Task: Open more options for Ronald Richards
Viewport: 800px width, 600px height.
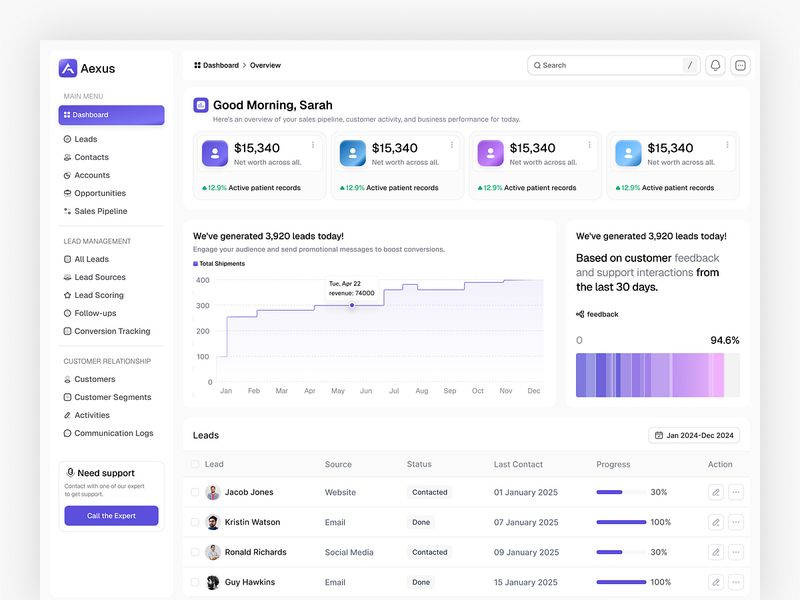Action: tap(736, 552)
